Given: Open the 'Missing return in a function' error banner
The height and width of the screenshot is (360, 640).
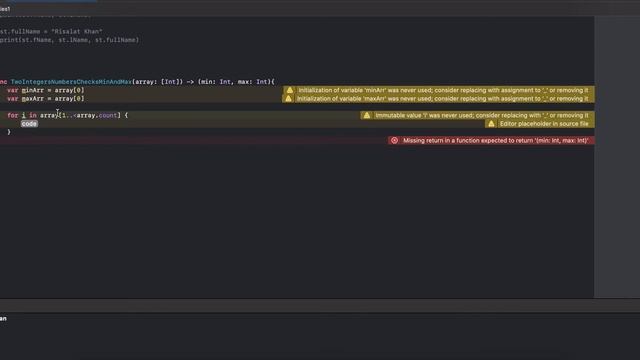Looking at the screenshot, I should click(x=491, y=140).
